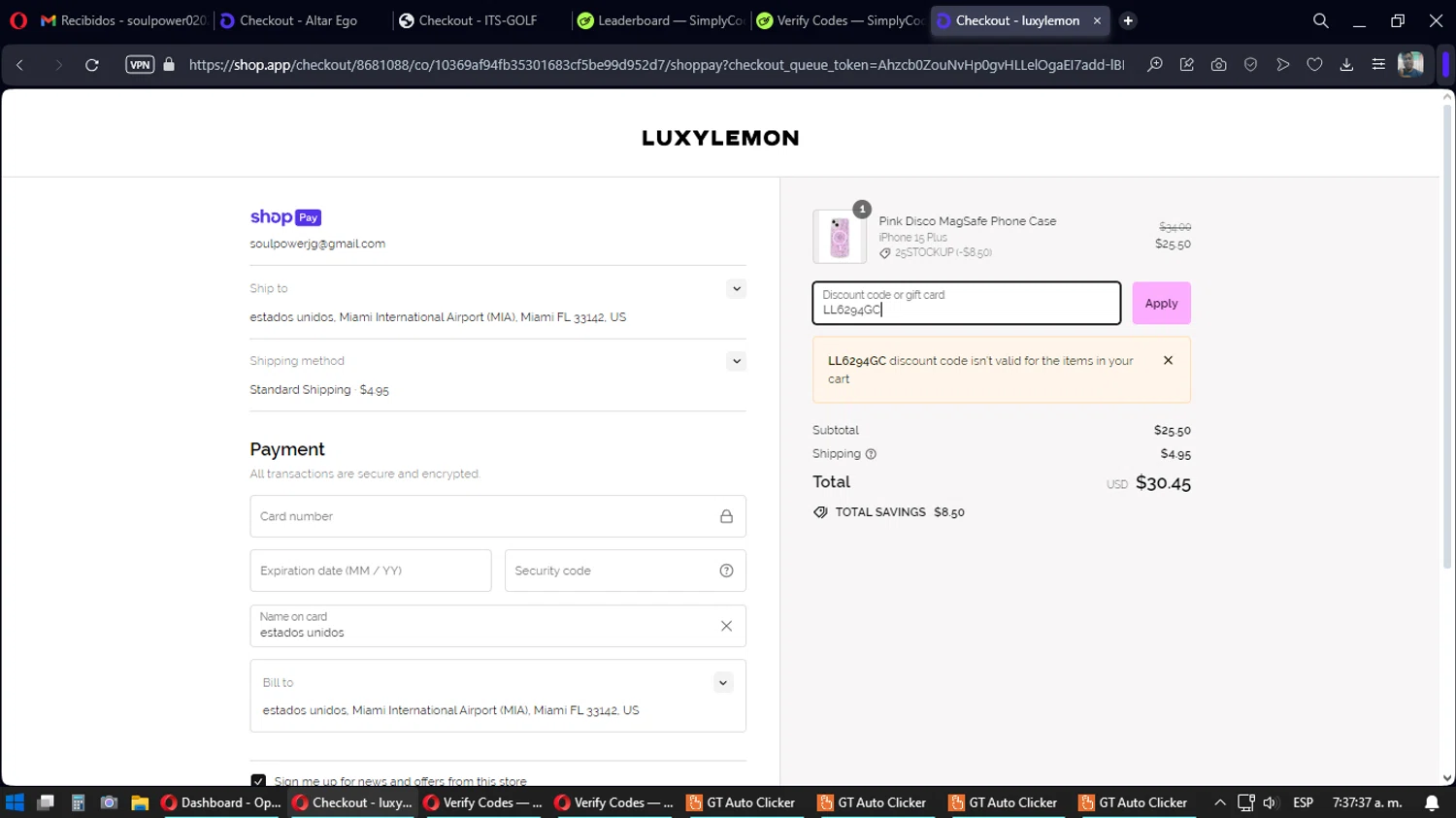1456x818 pixels.
Task: Open the Bill to address dropdown
Action: [x=723, y=683]
